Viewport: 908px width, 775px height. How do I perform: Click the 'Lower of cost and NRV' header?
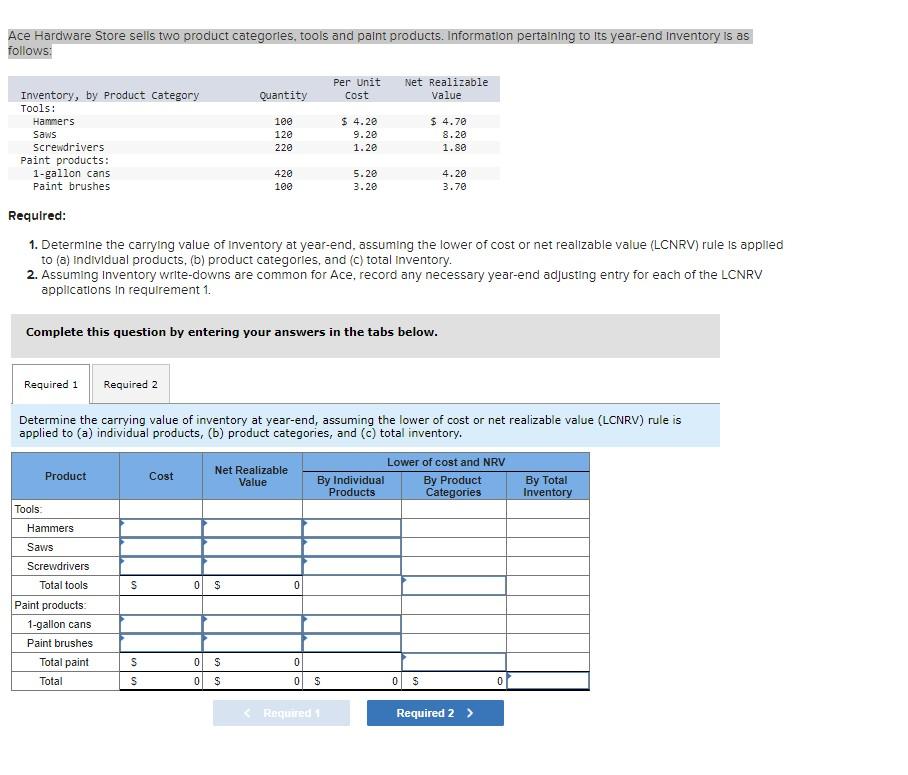446,462
